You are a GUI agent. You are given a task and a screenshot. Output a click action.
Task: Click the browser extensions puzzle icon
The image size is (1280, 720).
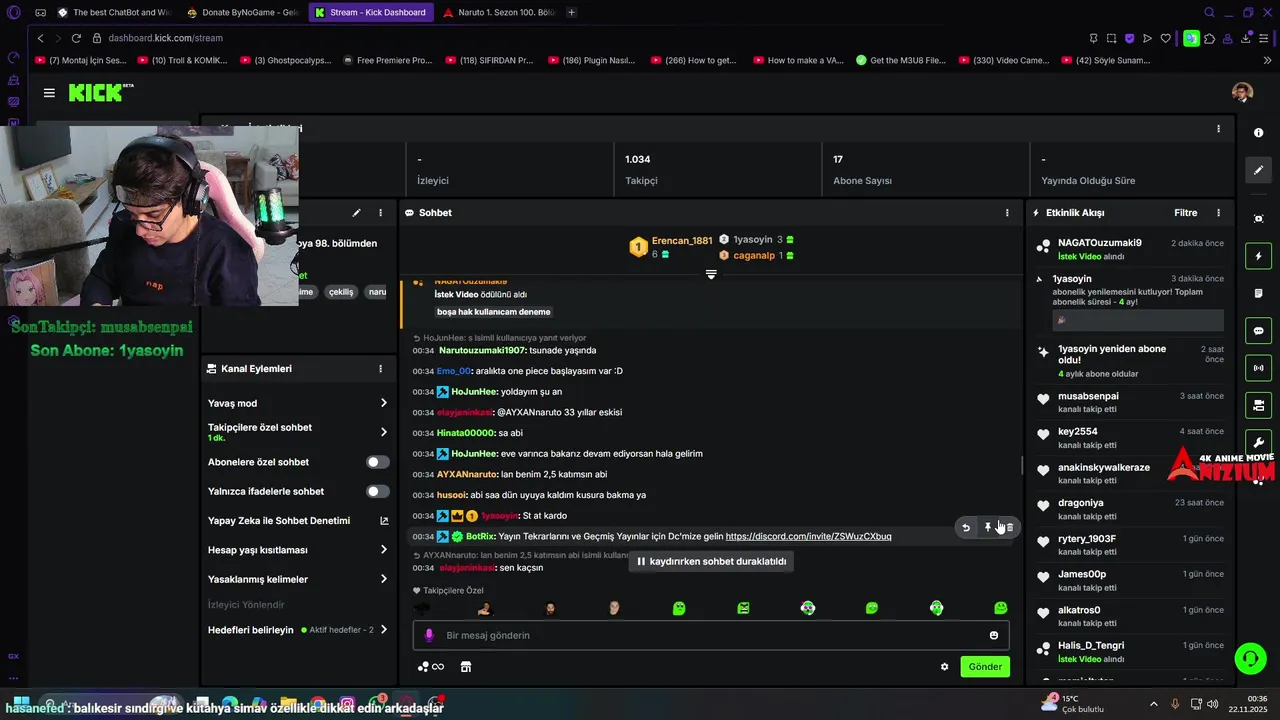pos(1209,39)
